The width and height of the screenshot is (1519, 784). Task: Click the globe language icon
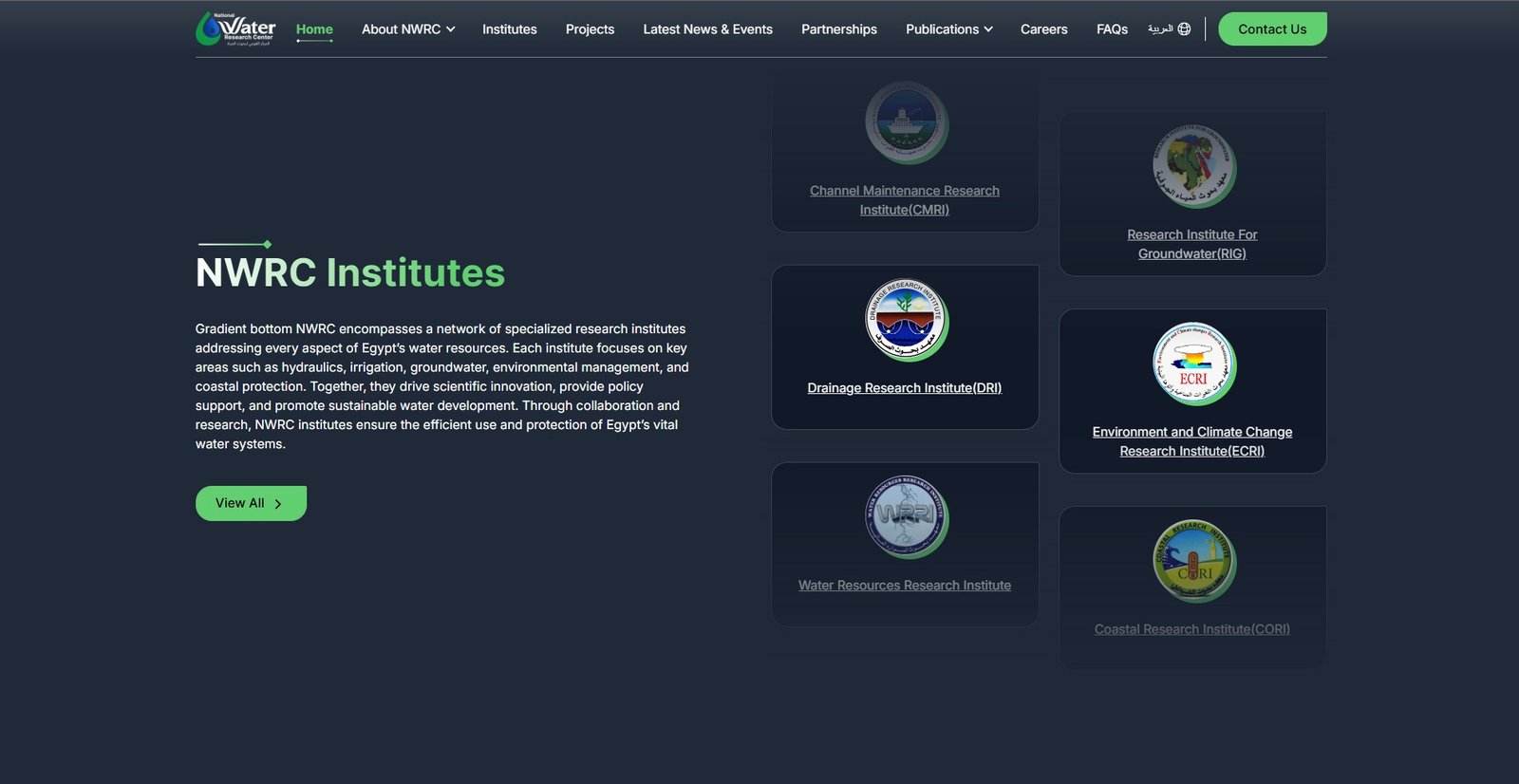click(x=1184, y=29)
